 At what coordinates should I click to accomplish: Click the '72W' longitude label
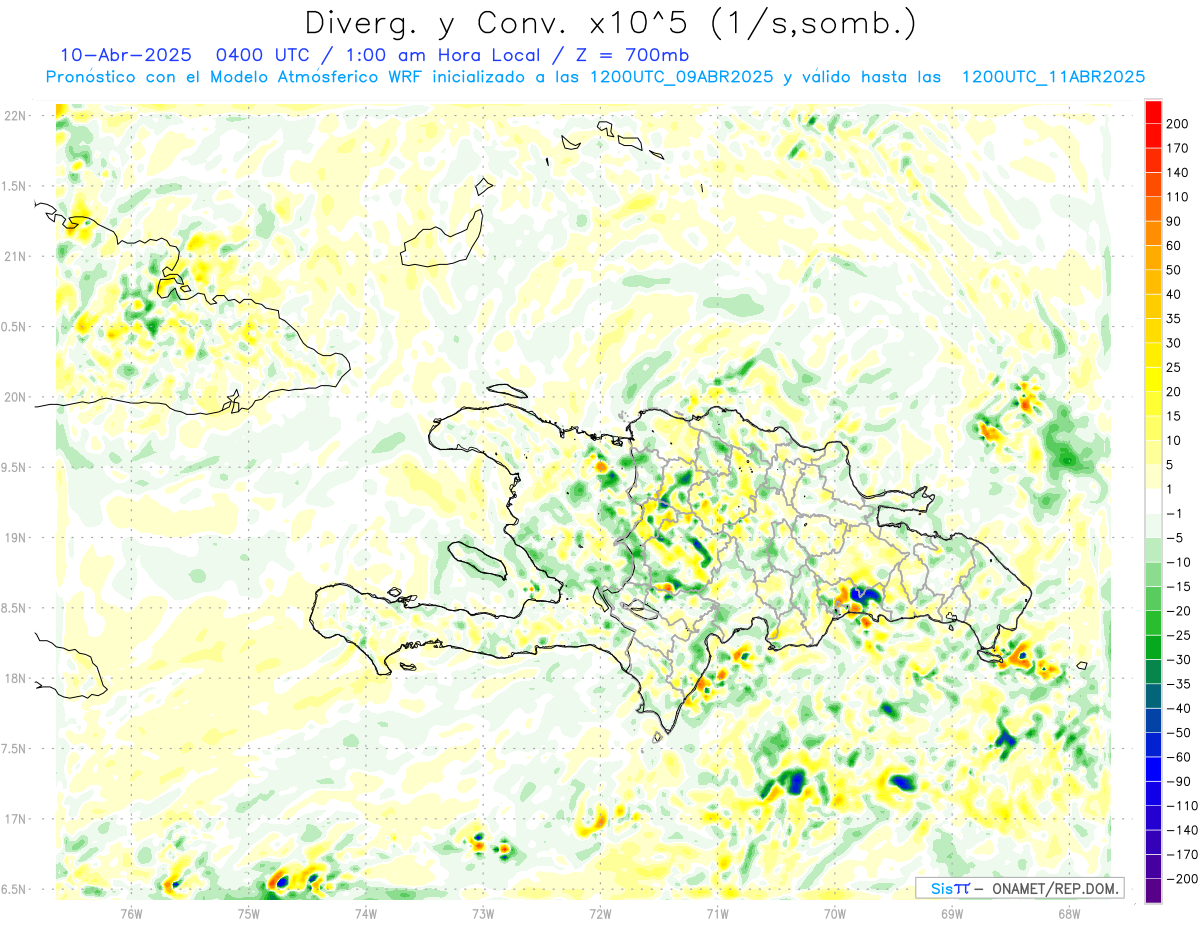[x=600, y=913]
